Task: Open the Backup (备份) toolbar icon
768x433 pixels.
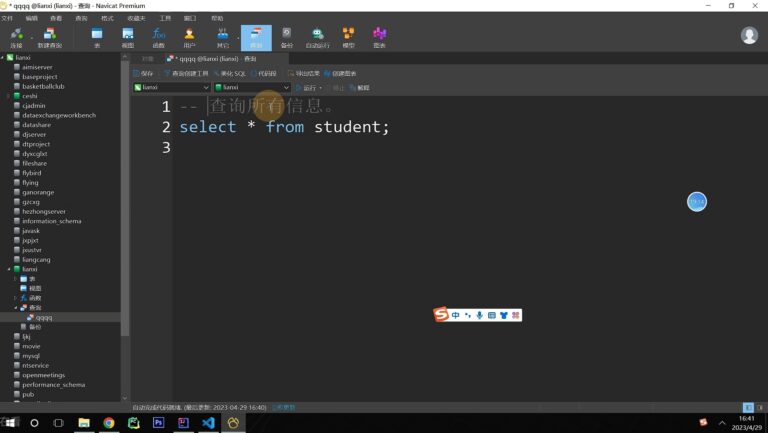Action: tap(287, 38)
